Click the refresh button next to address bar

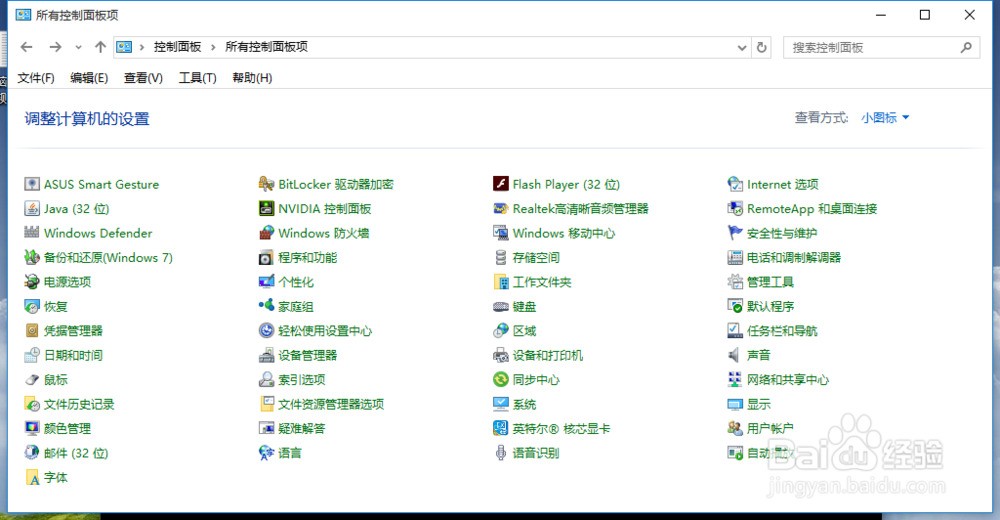pyautogui.click(x=762, y=47)
